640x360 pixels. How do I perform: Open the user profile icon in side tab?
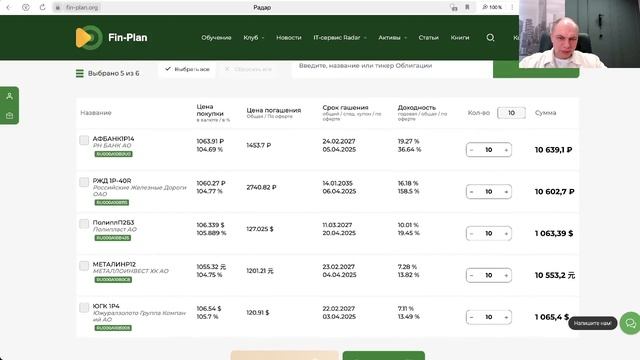pyautogui.click(x=9, y=96)
